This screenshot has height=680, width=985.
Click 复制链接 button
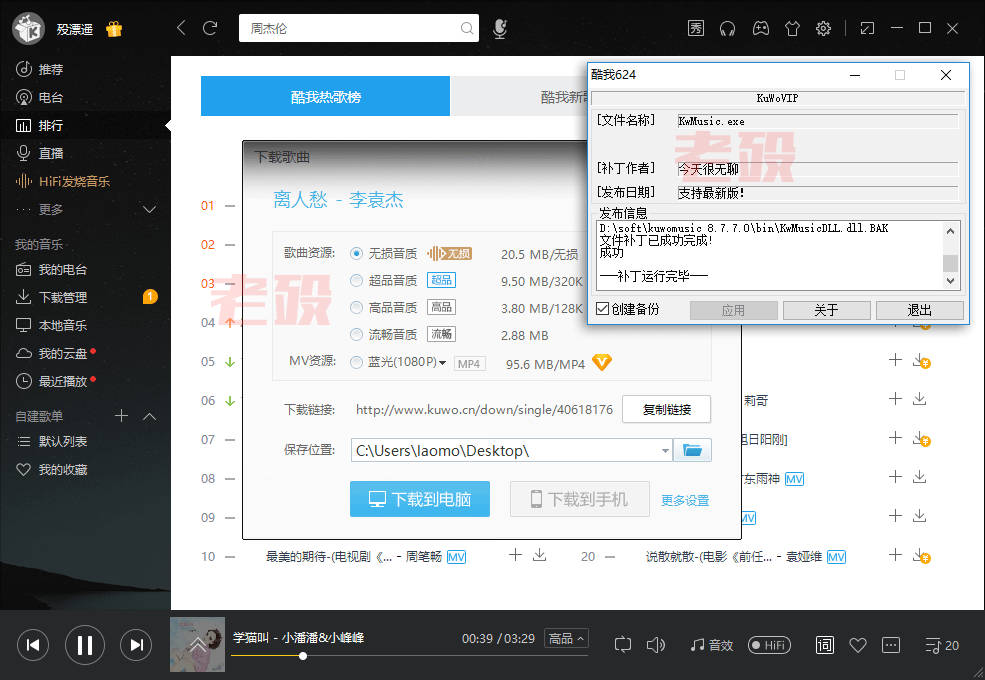click(x=667, y=410)
